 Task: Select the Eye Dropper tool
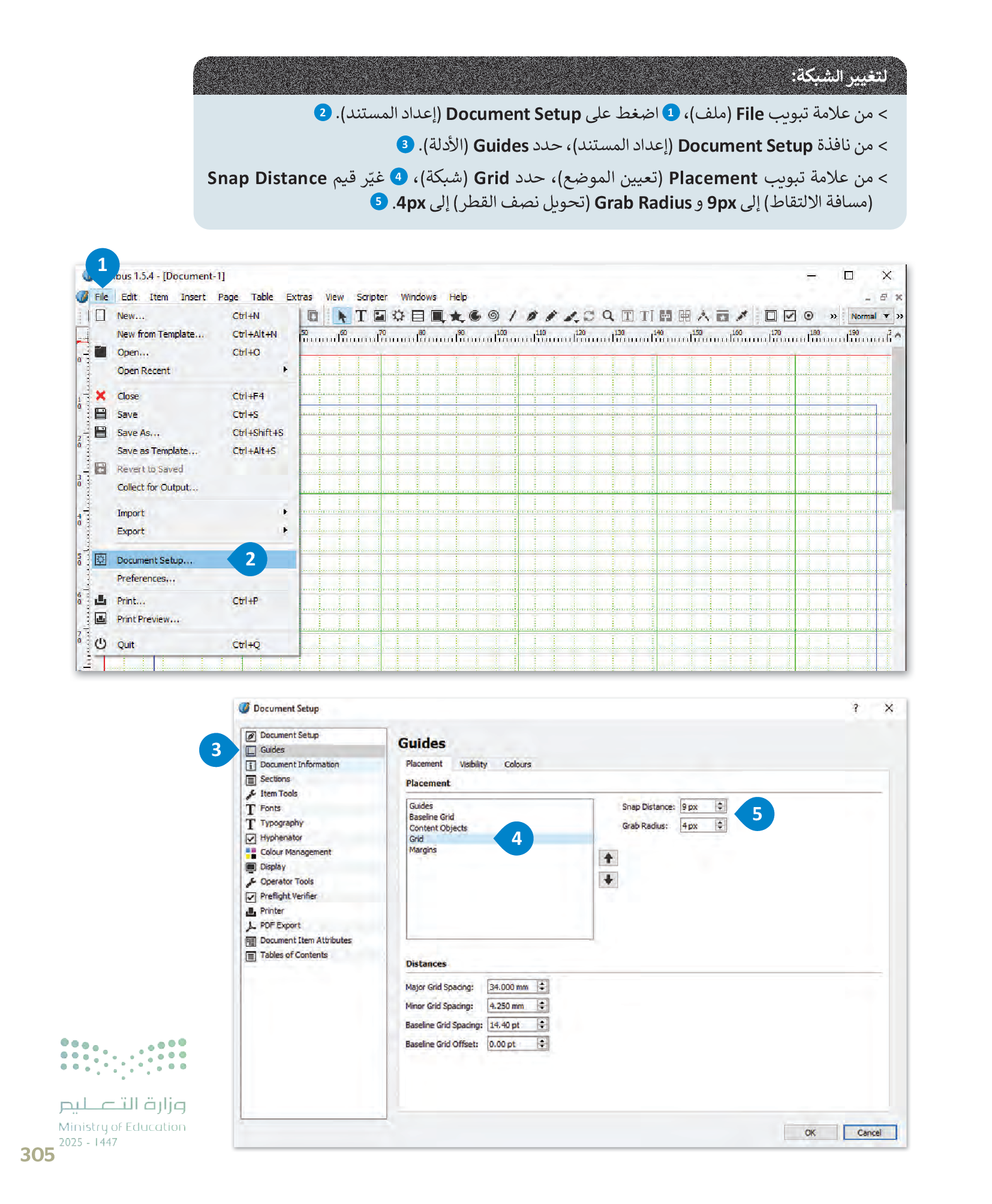click(742, 316)
